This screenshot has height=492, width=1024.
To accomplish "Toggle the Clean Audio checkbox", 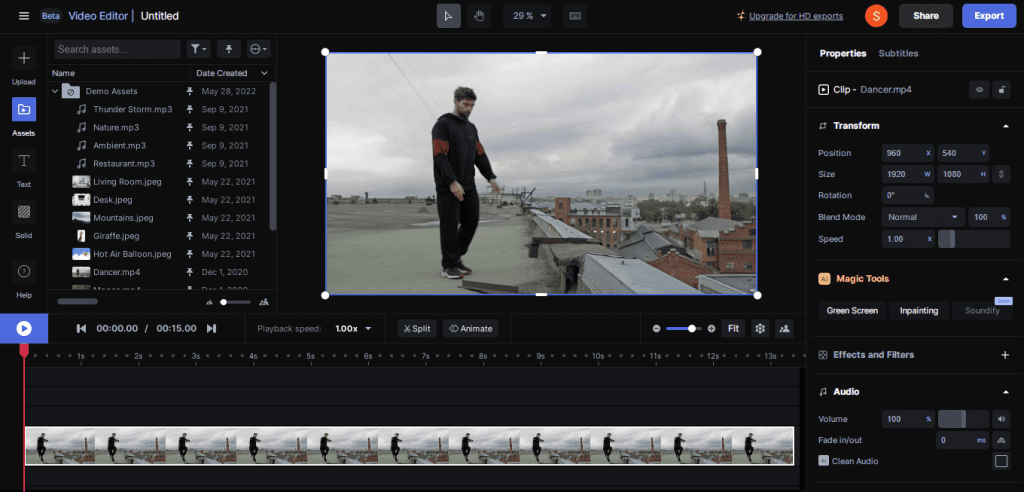I will click(x=1000, y=461).
